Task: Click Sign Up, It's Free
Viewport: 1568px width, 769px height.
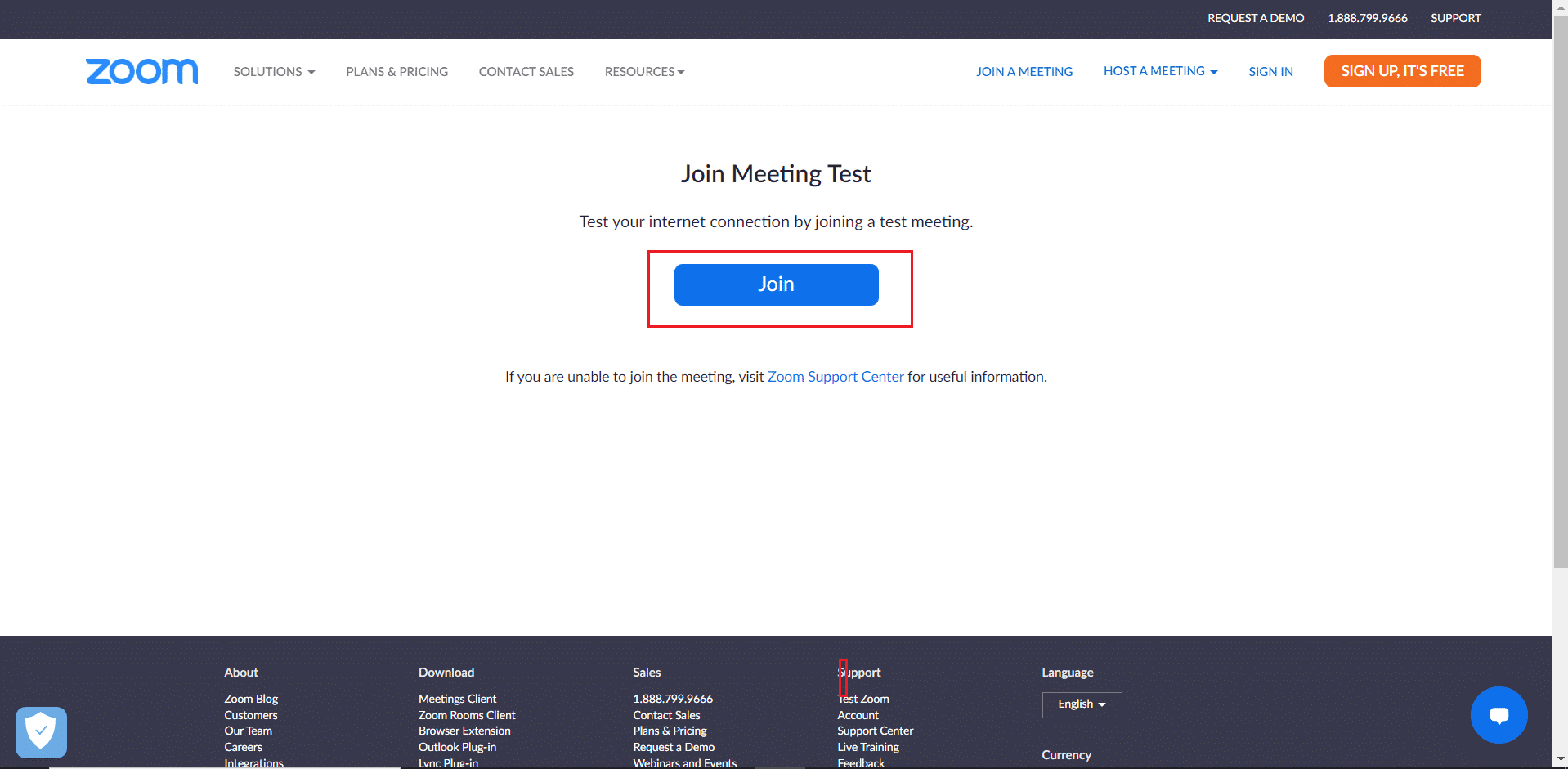Action: point(1401,71)
